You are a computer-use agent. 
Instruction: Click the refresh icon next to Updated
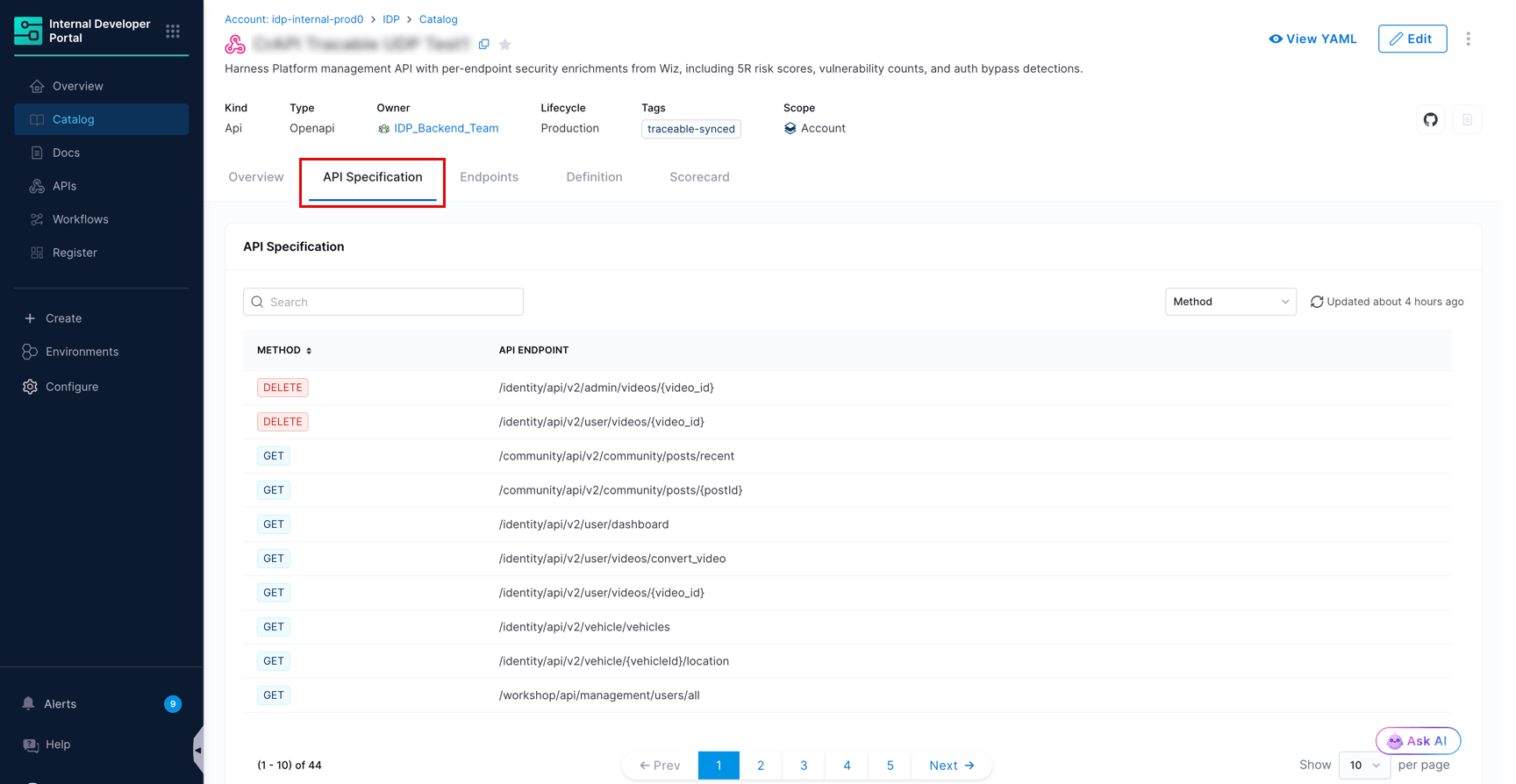[1317, 302]
